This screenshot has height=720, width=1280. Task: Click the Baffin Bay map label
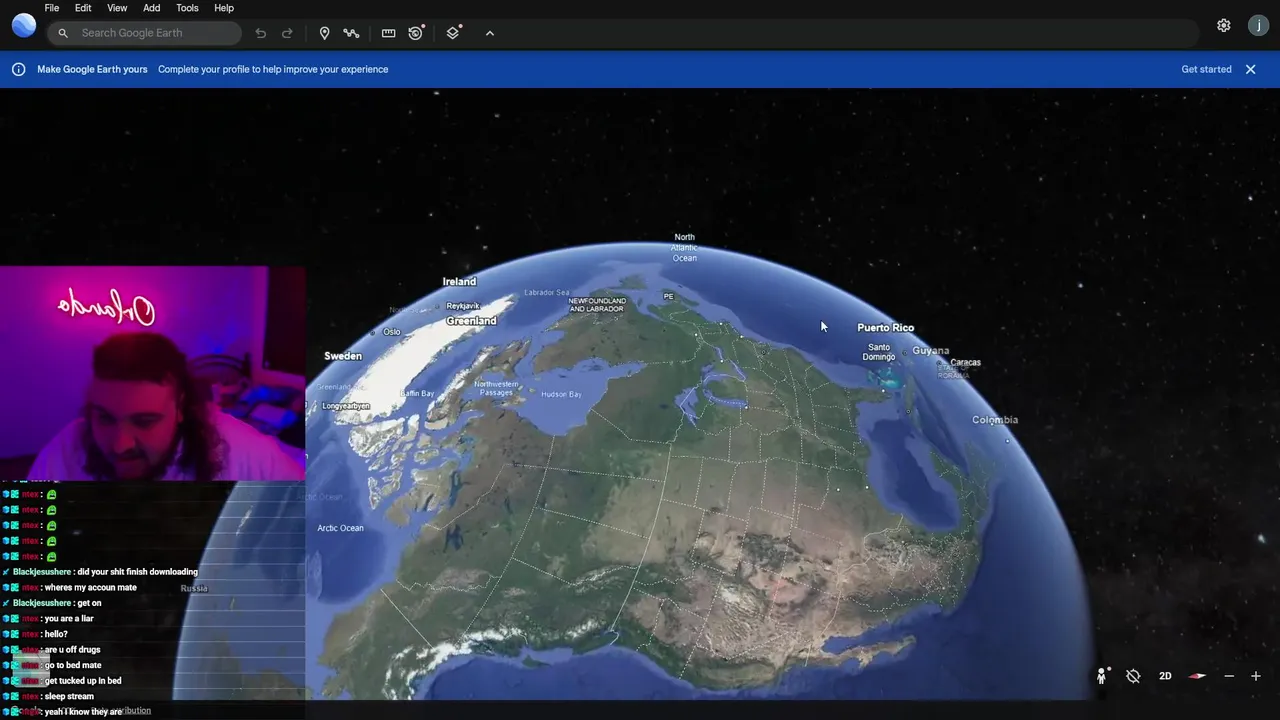[417, 394]
